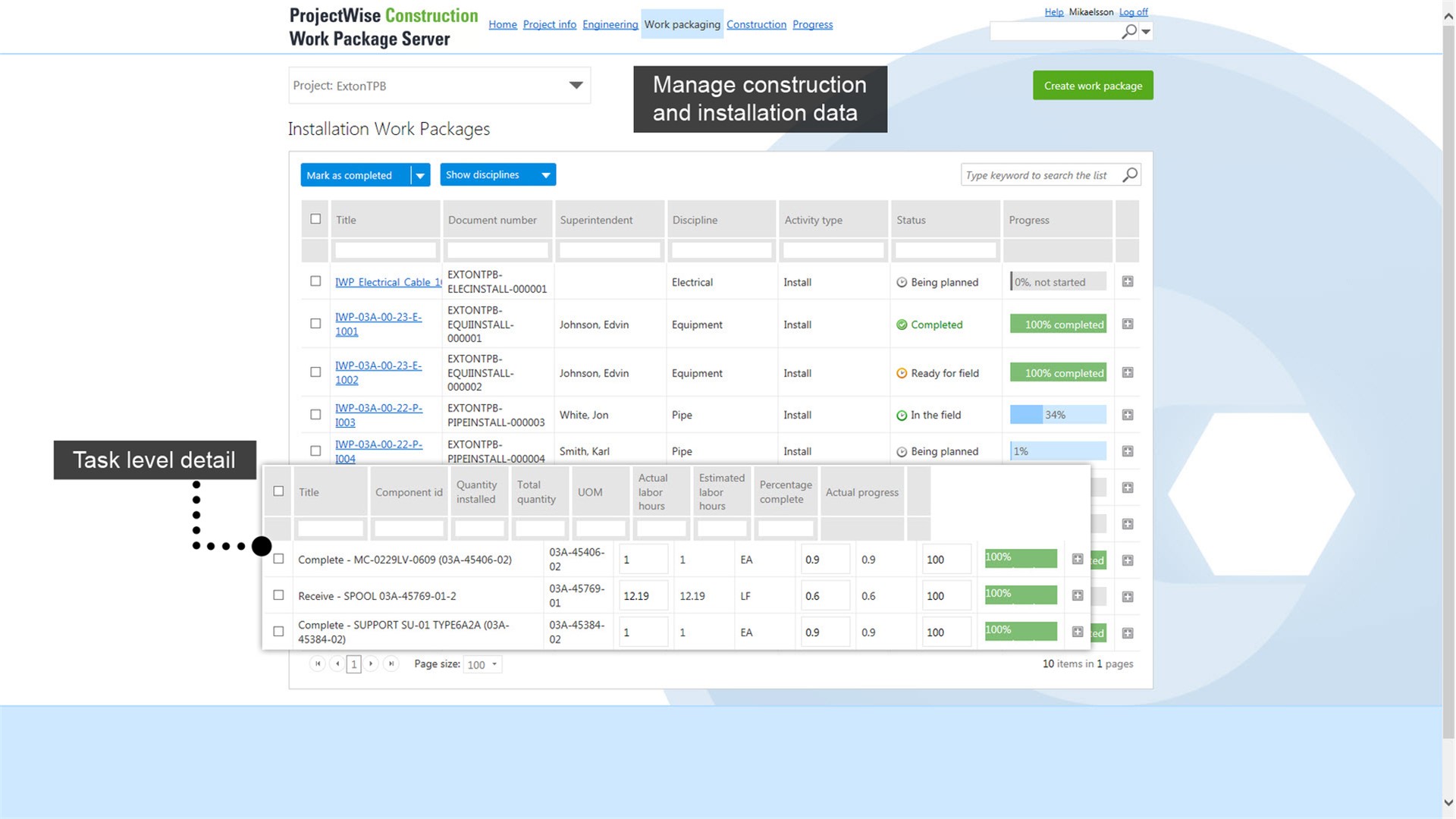Expand details for IWP Electrical Cable row
The width and height of the screenshot is (1456, 819).
tap(1128, 281)
